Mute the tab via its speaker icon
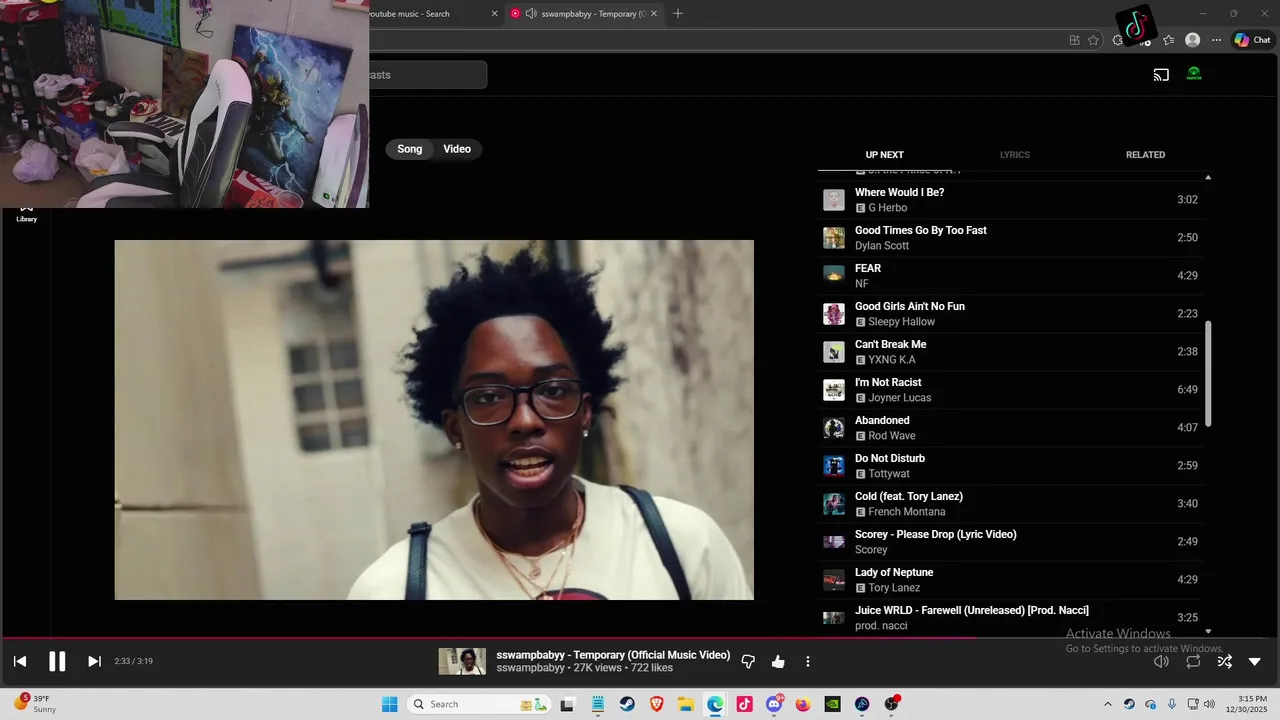 click(x=531, y=14)
